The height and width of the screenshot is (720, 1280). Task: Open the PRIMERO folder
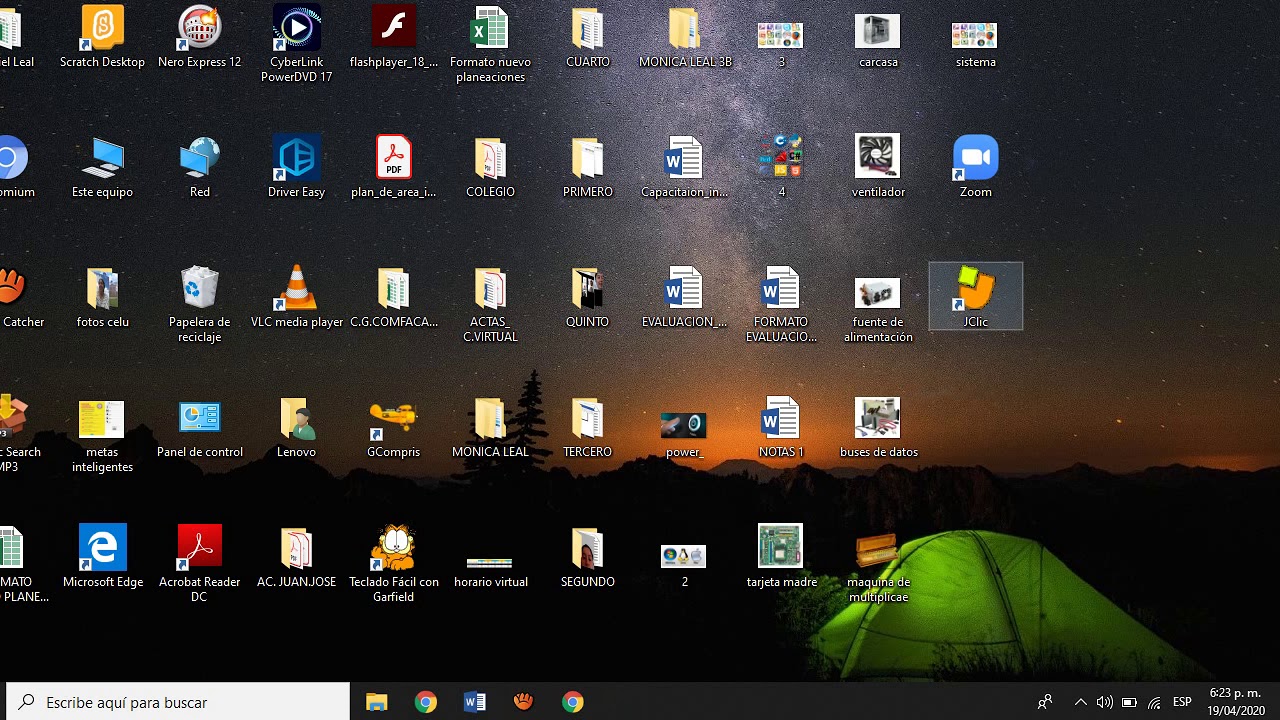588,168
